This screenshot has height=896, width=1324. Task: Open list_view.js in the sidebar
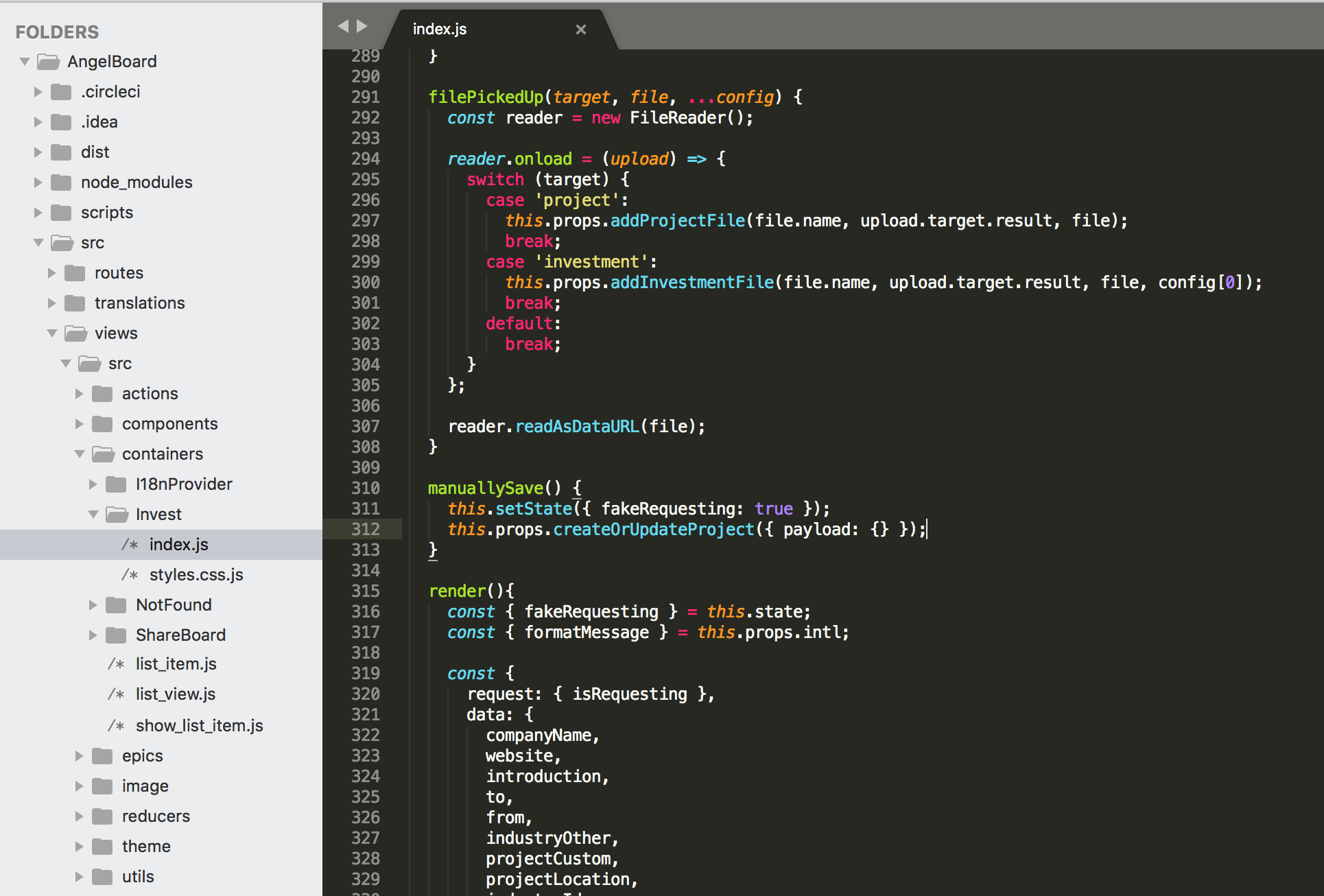[x=176, y=694]
